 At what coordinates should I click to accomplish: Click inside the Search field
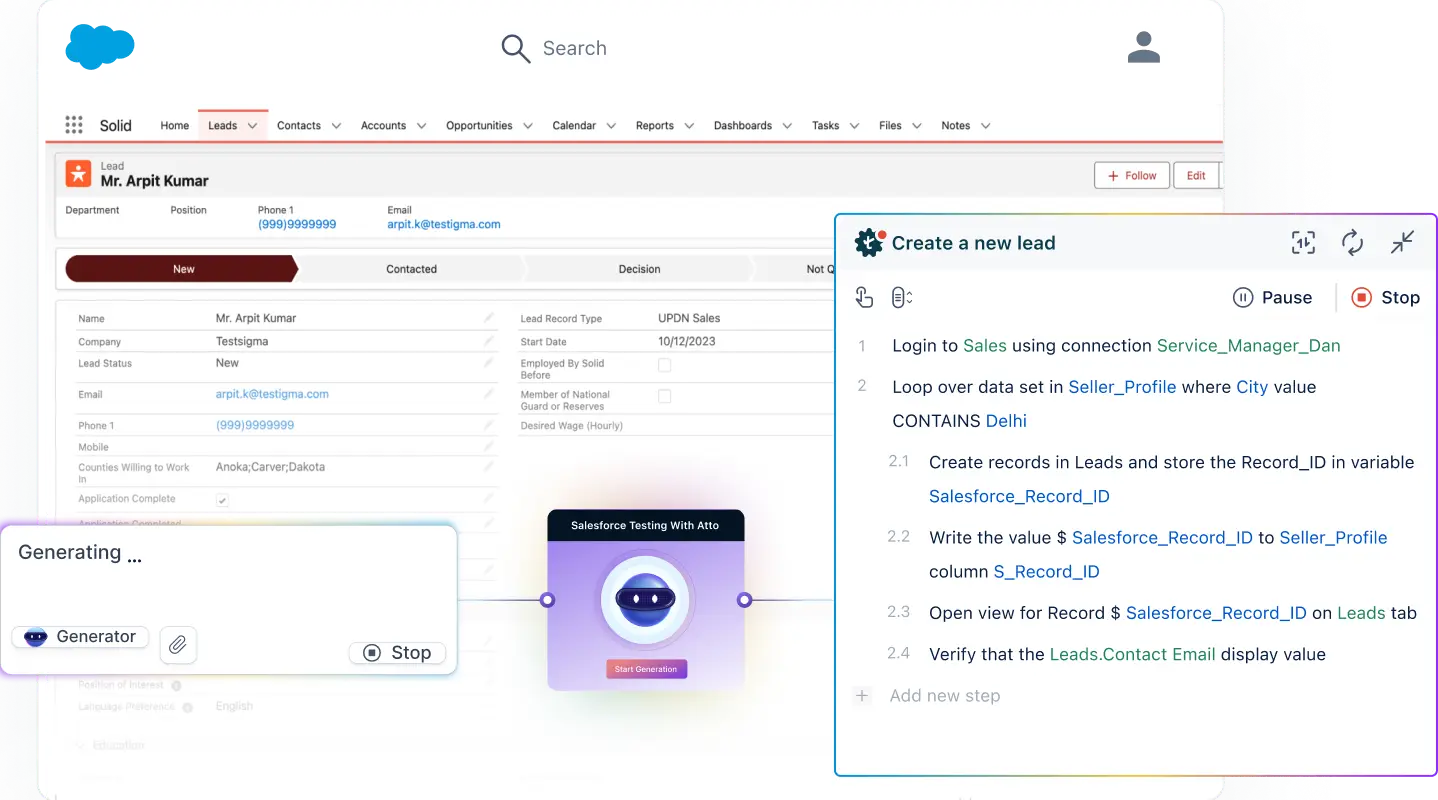(576, 48)
